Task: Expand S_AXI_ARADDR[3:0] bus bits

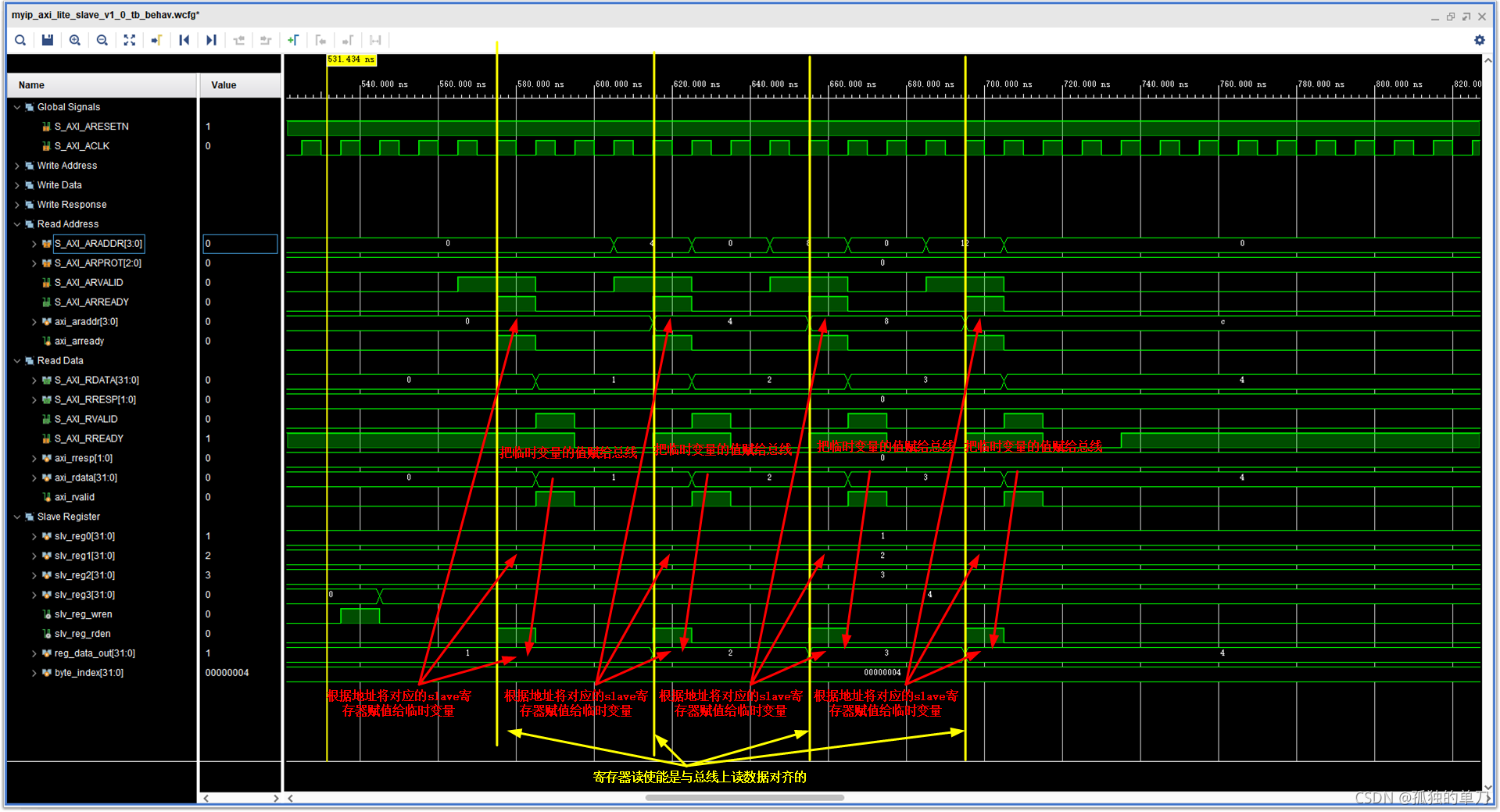Action: 34,244
